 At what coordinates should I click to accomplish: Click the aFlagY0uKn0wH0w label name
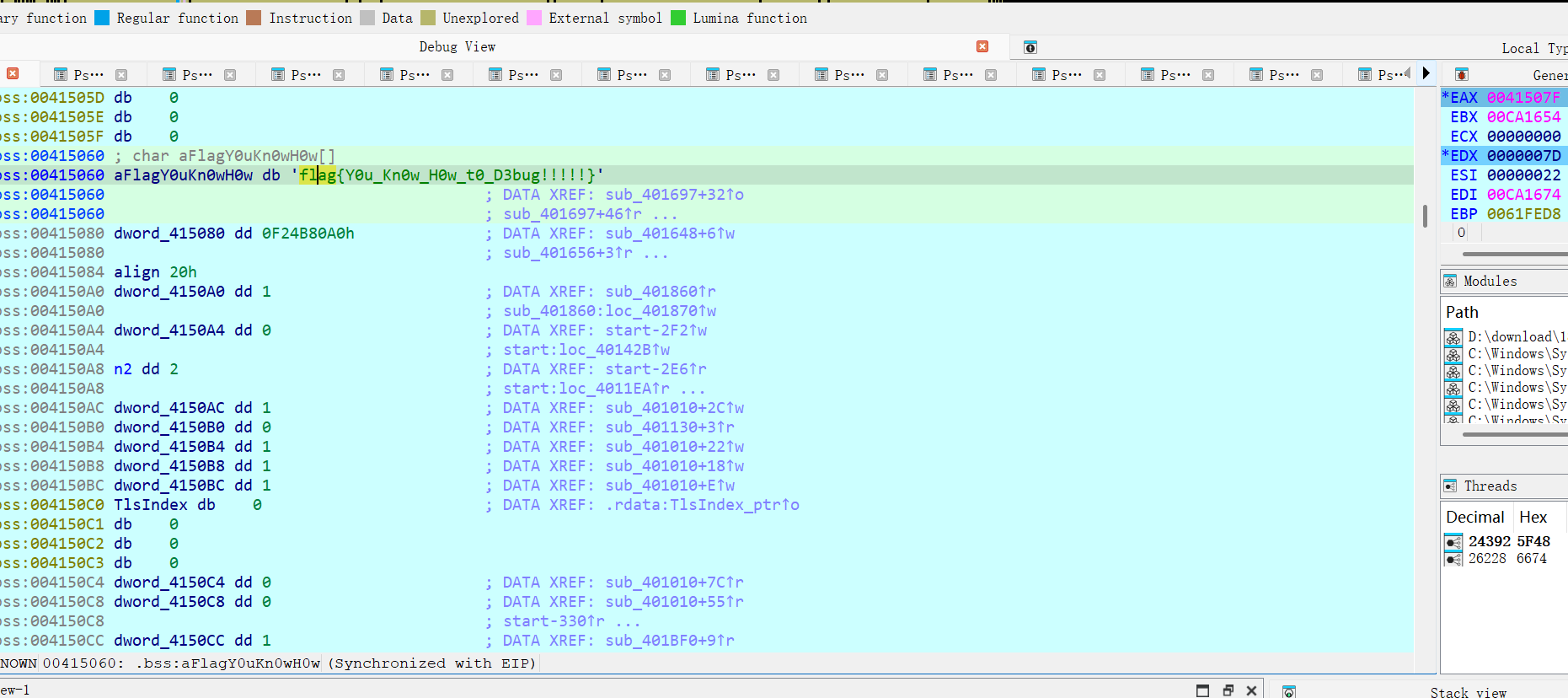click(183, 174)
